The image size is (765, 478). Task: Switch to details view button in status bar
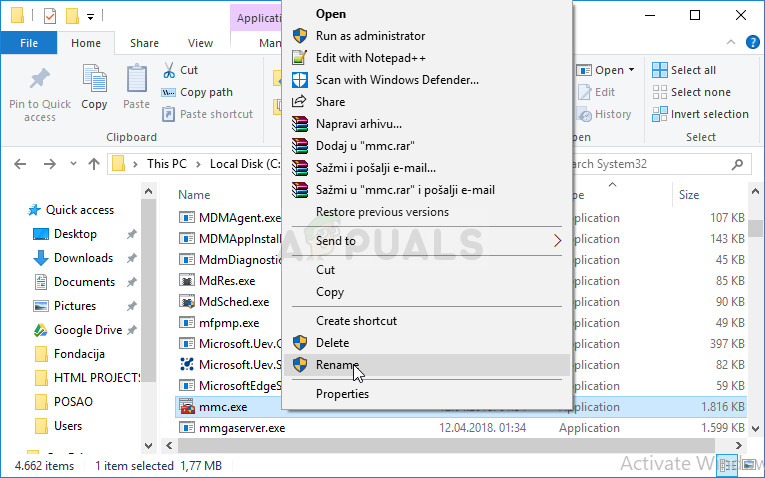pyautogui.click(x=728, y=466)
